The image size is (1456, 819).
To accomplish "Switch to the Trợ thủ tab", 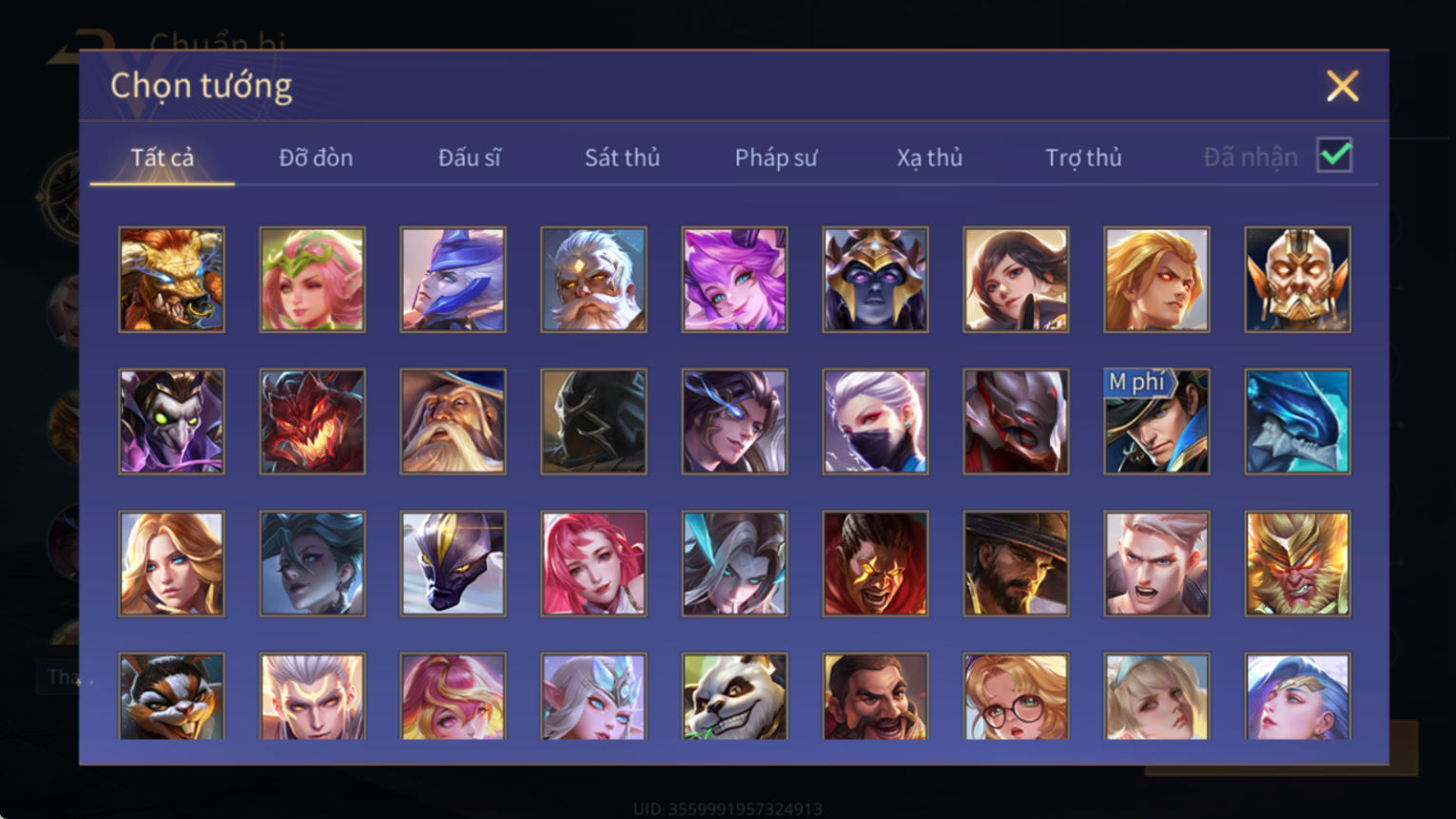I will [1083, 158].
